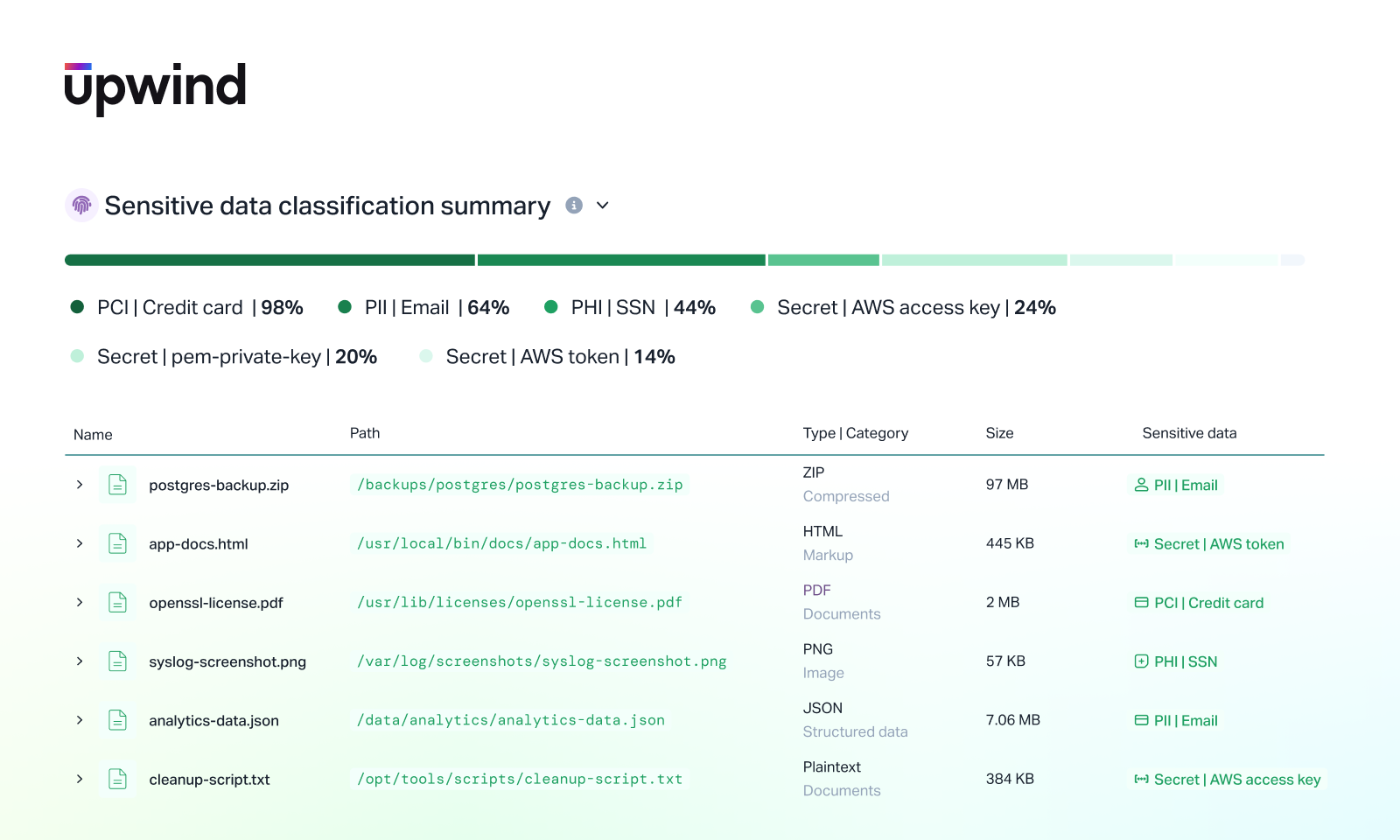This screenshot has width=1400, height=840.
Task: Click the PCI Credit card tag icon
Action: [x=1141, y=603]
